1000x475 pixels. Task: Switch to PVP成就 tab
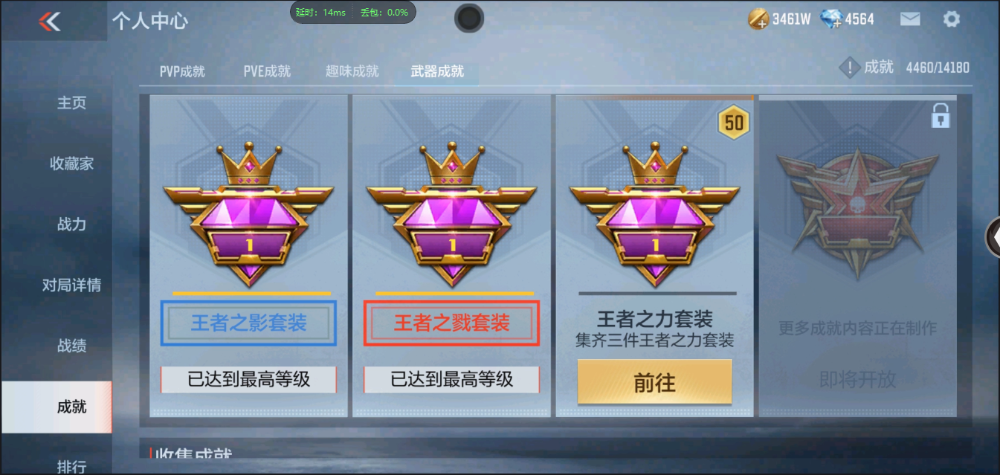point(182,71)
